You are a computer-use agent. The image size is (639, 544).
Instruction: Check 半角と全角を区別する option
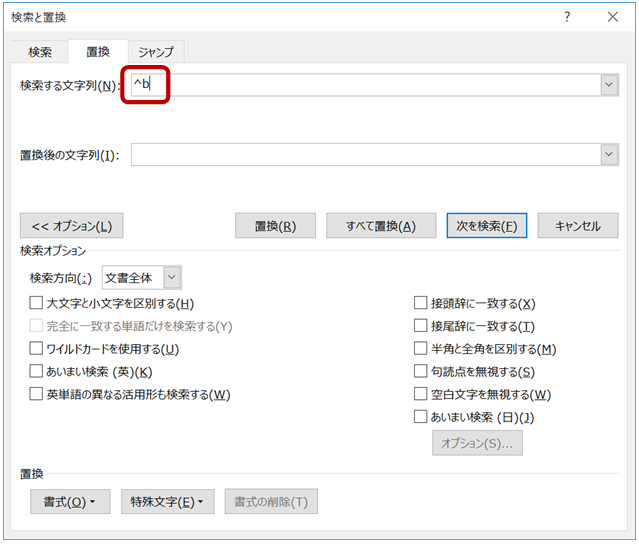[421, 349]
